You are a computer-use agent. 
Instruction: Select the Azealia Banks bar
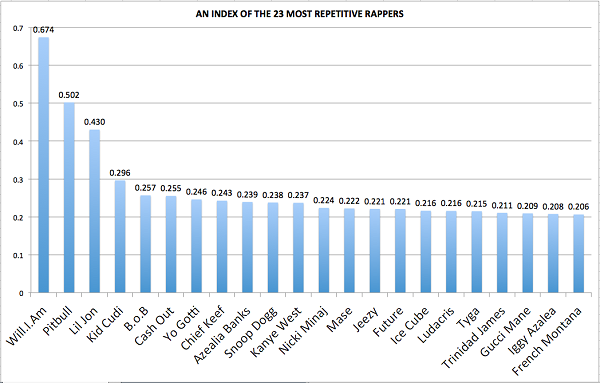point(248,248)
